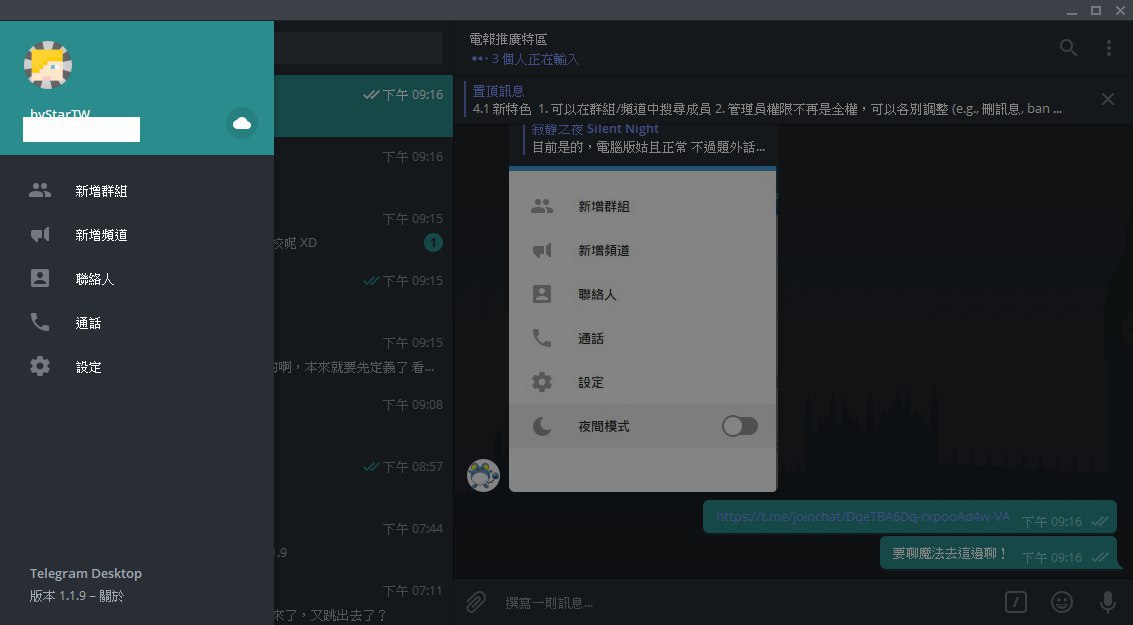This screenshot has width=1133, height=625.
Task: Select 新增群組 in the side menu
Action: (x=100, y=191)
